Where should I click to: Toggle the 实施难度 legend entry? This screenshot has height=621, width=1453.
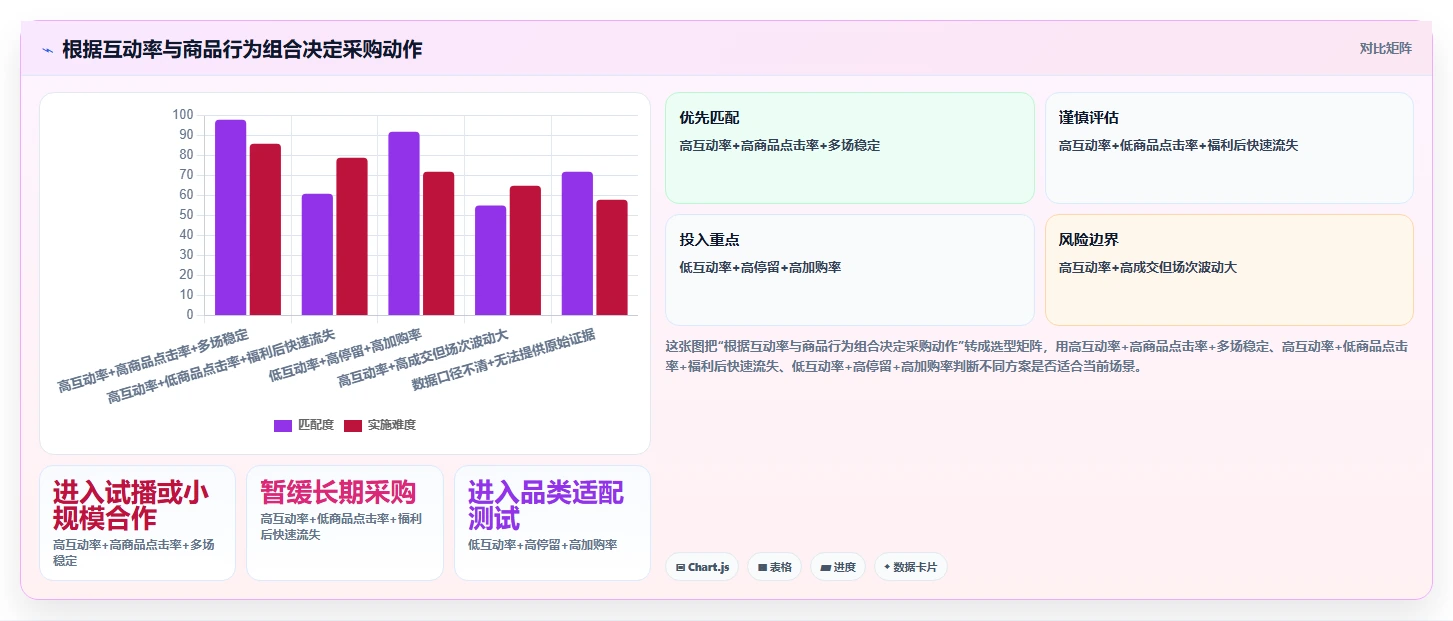coord(380,425)
